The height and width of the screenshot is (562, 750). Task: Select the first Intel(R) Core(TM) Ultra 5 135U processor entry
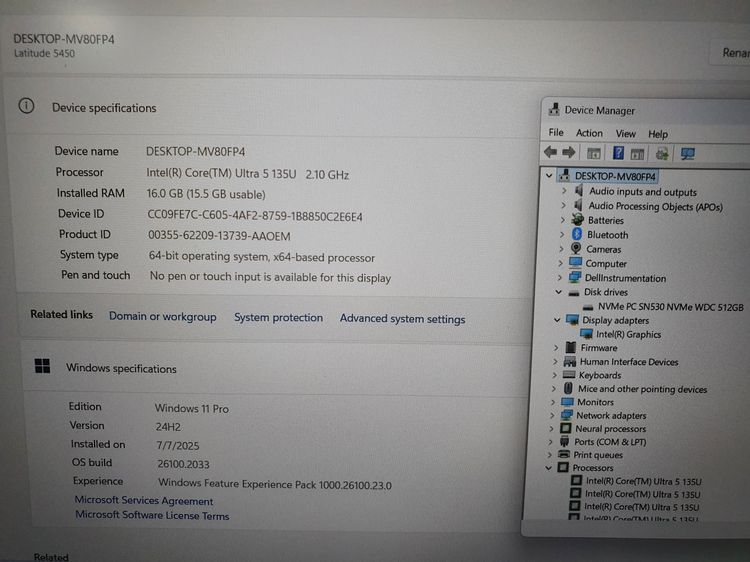(x=644, y=481)
